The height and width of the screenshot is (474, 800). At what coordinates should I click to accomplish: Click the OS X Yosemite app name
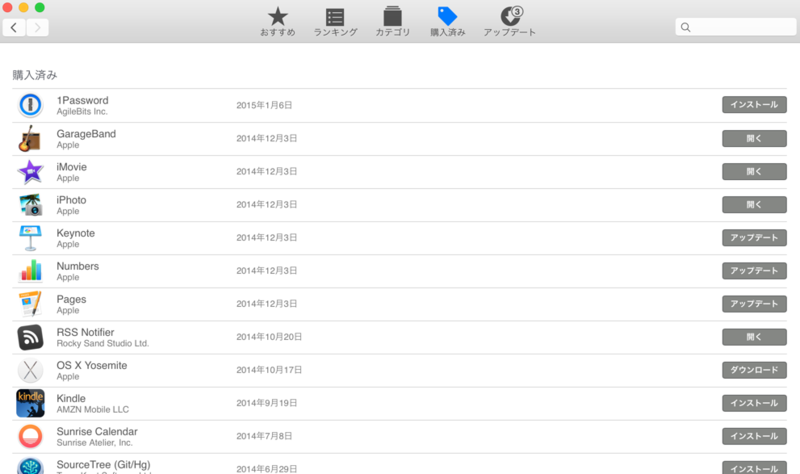click(92, 365)
